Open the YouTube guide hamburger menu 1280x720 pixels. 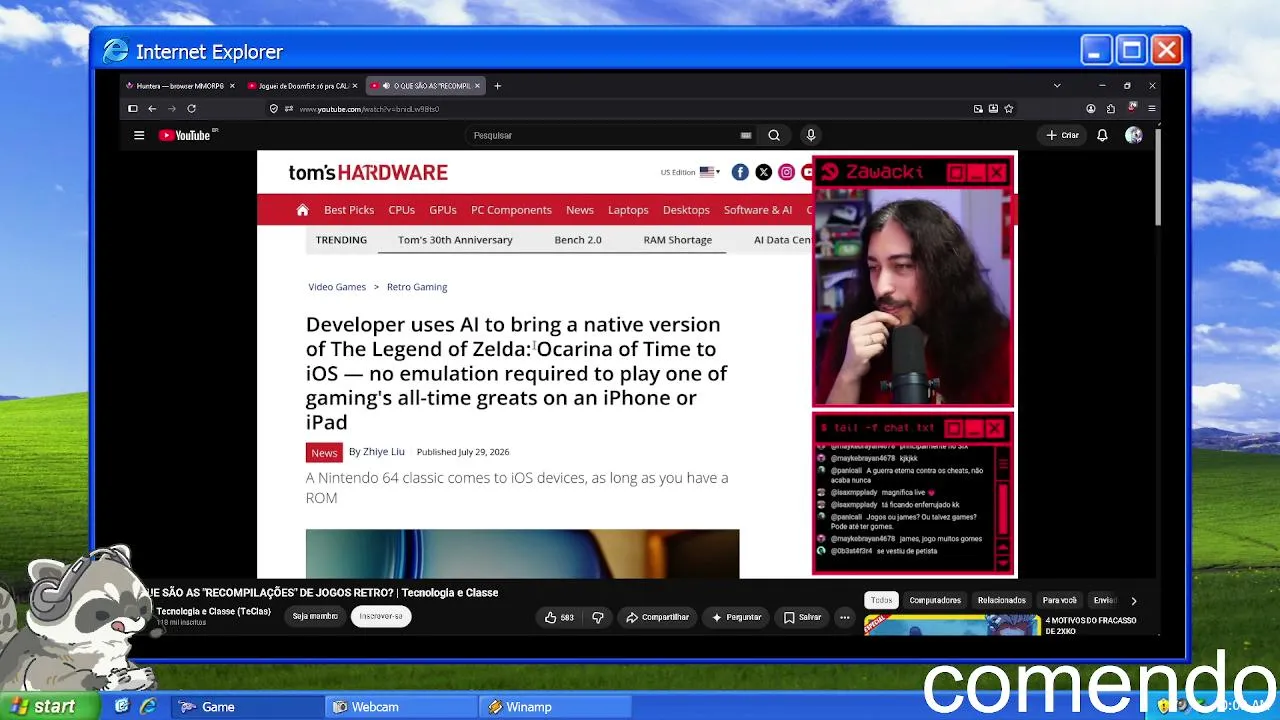139,135
